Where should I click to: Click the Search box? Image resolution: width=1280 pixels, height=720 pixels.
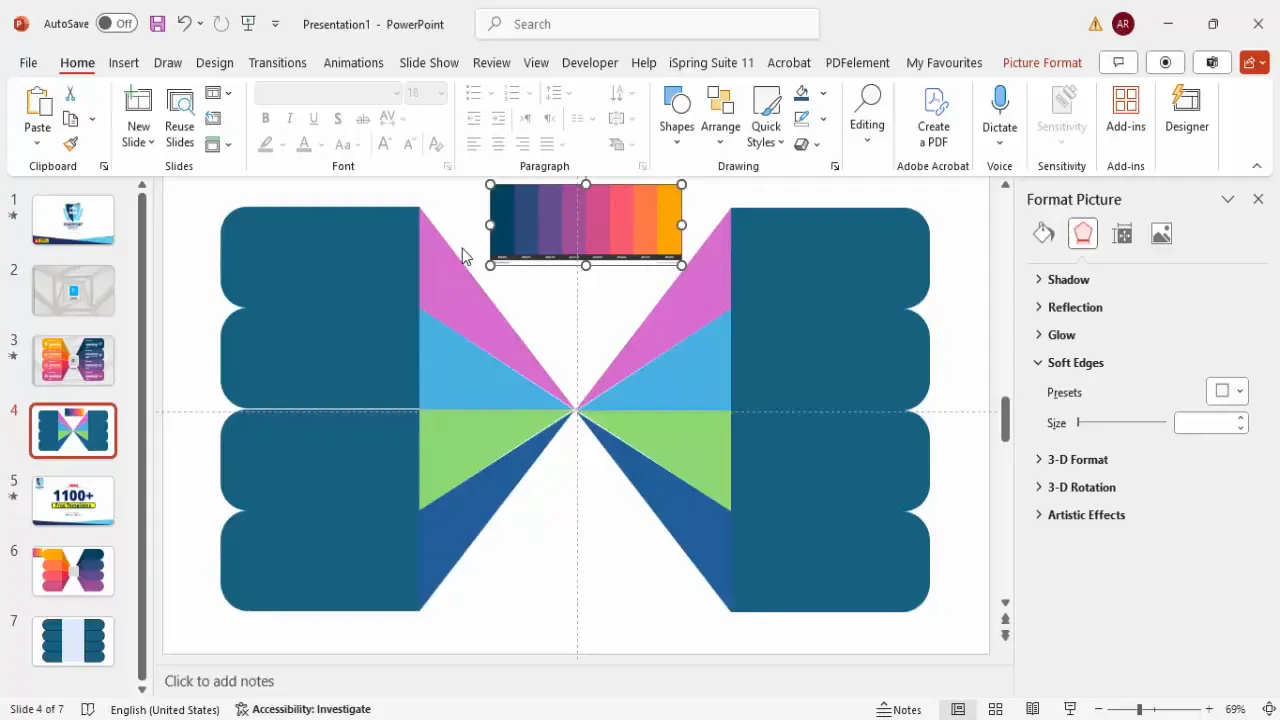647,24
